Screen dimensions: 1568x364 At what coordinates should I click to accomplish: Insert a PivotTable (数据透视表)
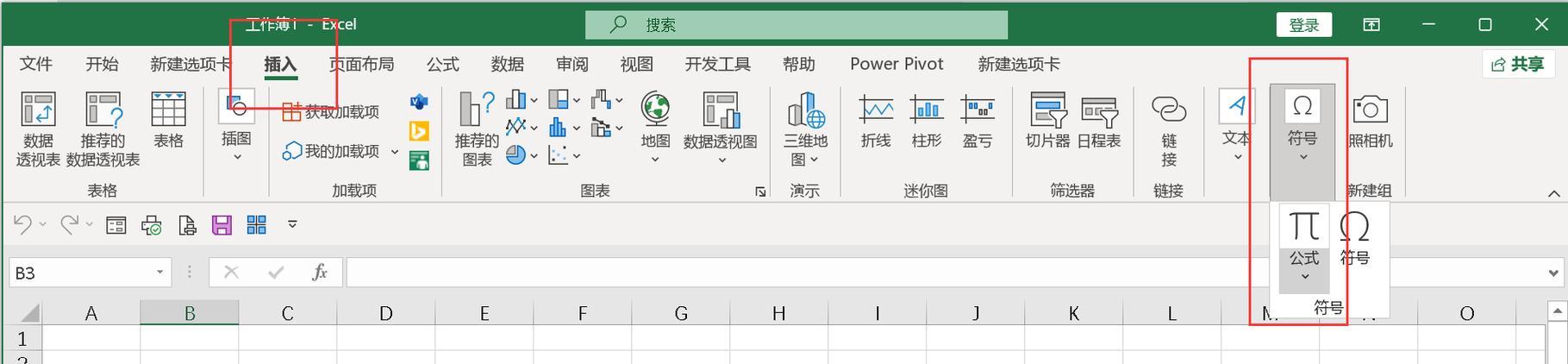point(38,129)
